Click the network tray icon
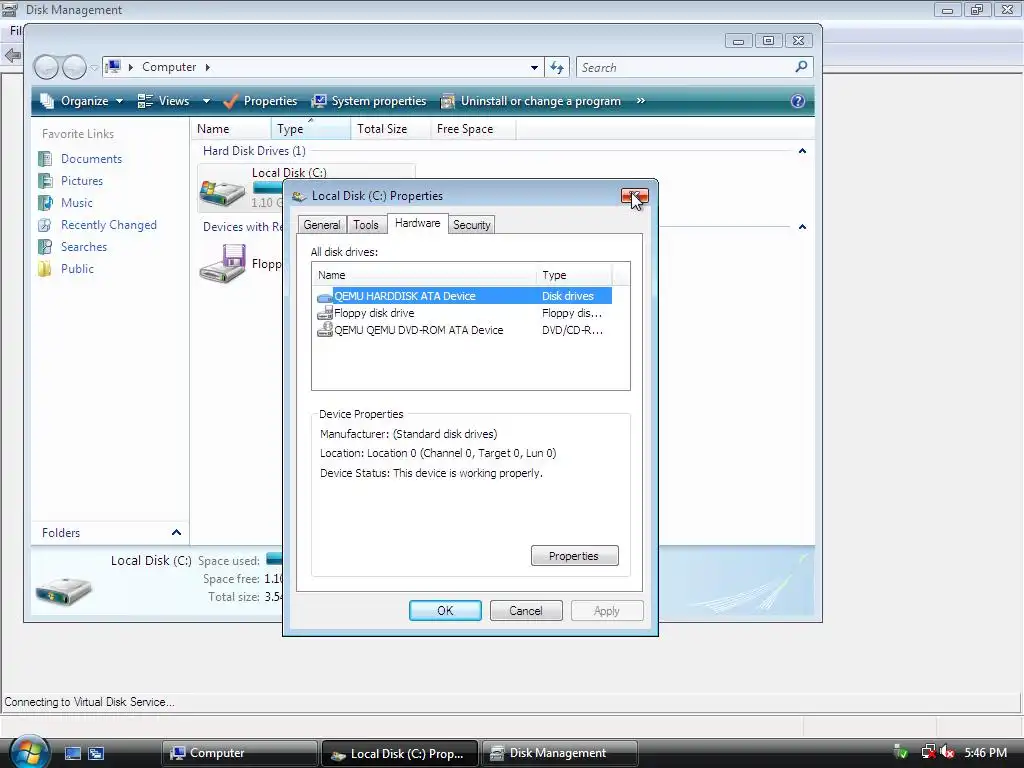The image size is (1024, 768). click(928, 752)
